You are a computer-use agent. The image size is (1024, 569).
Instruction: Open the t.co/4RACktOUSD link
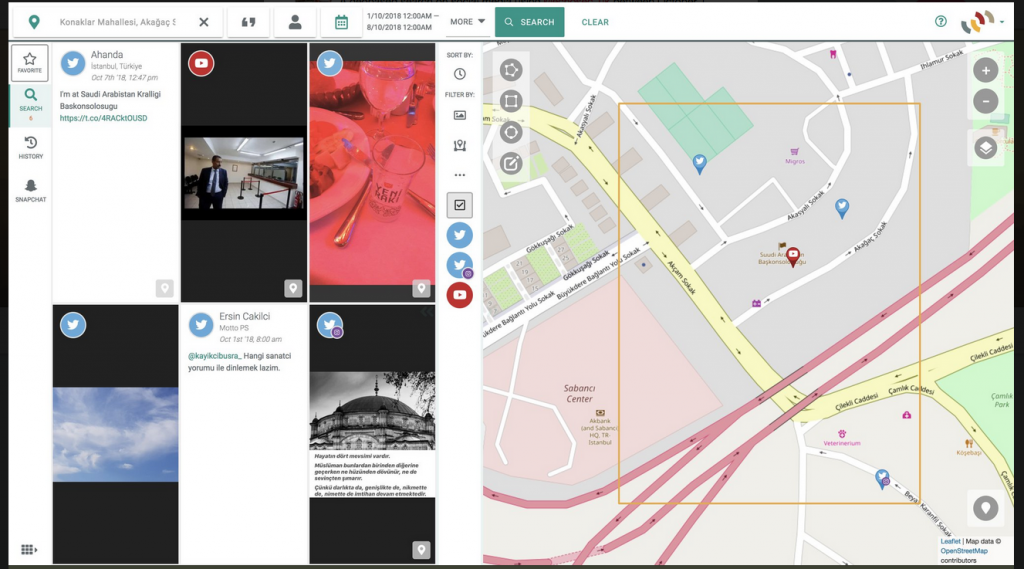click(103, 118)
